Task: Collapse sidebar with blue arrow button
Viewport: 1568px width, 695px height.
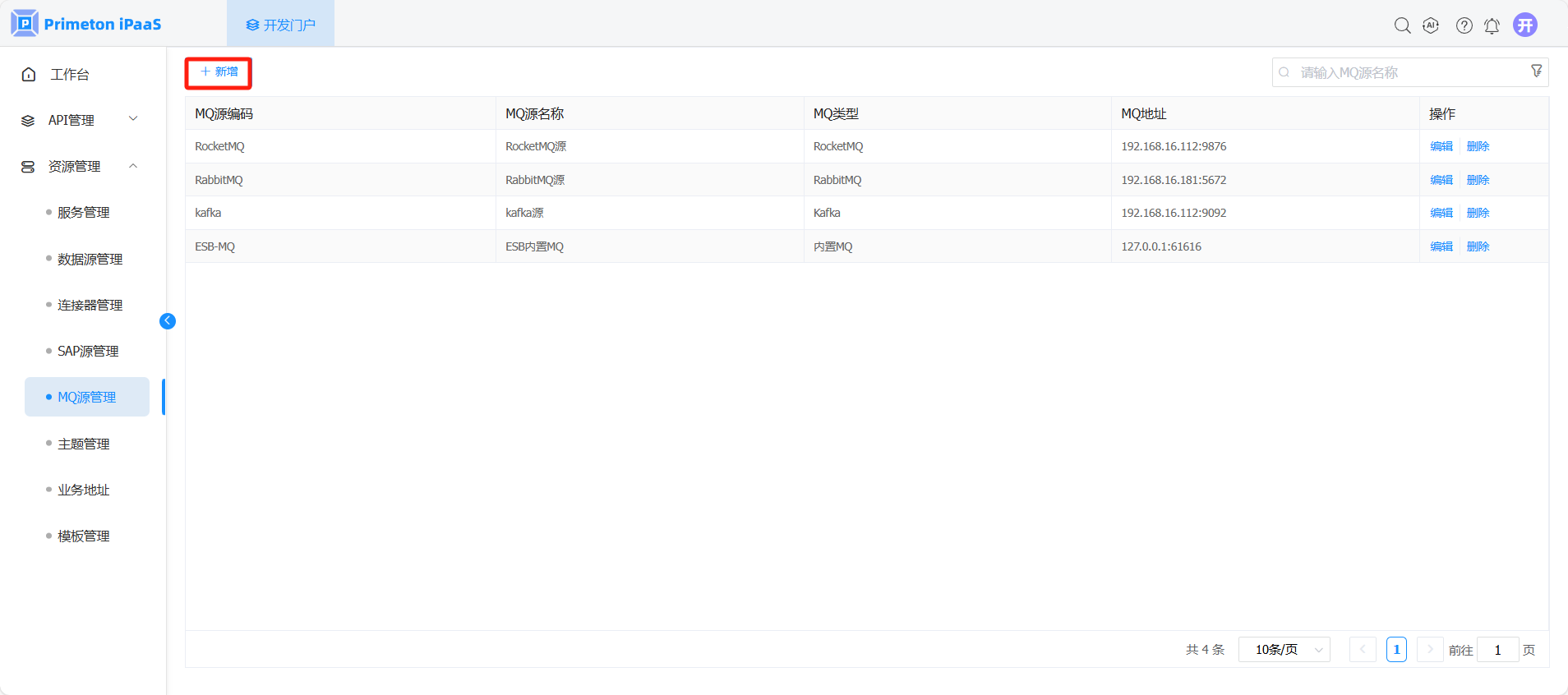Action: [x=168, y=321]
